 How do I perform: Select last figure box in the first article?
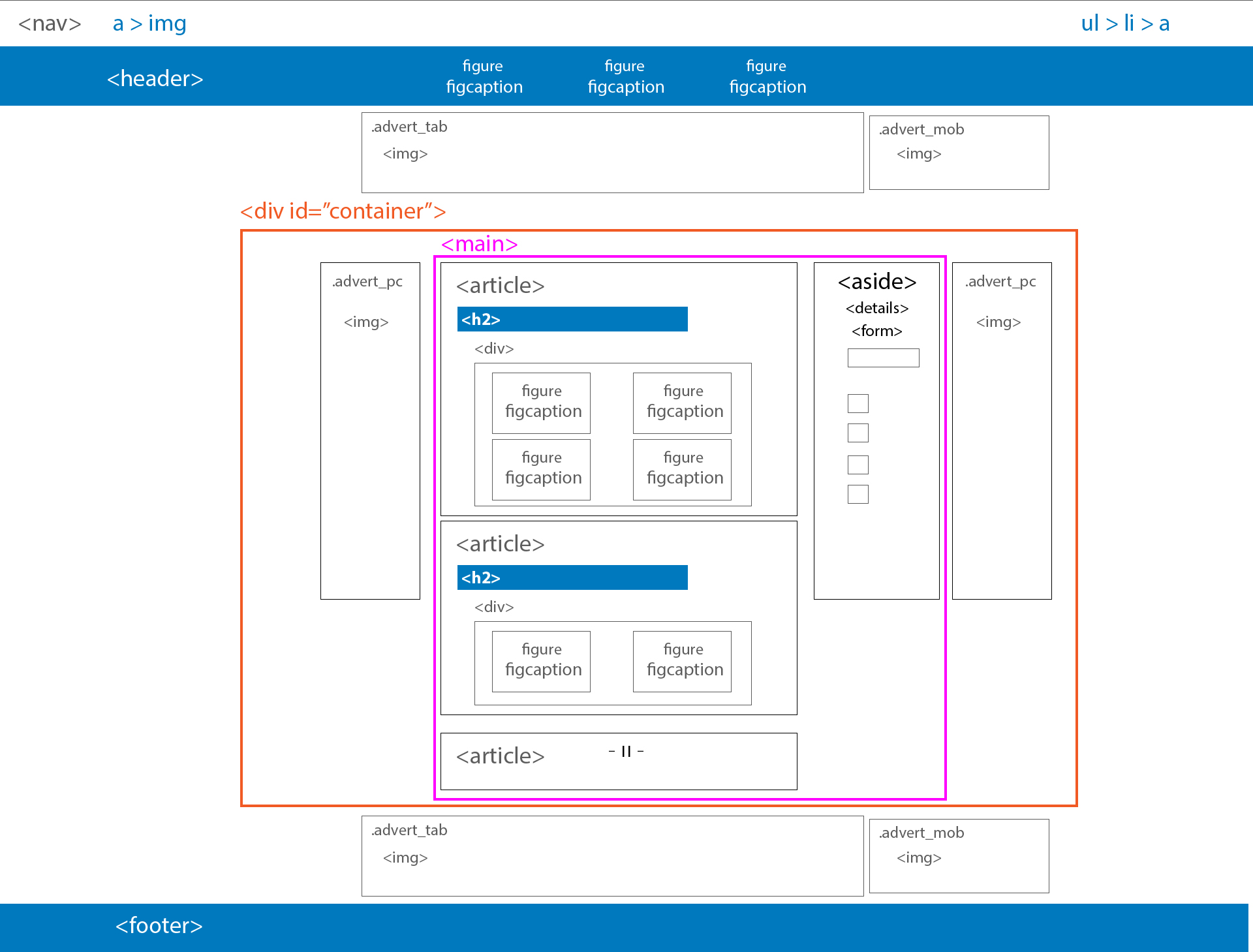[x=682, y=470]
